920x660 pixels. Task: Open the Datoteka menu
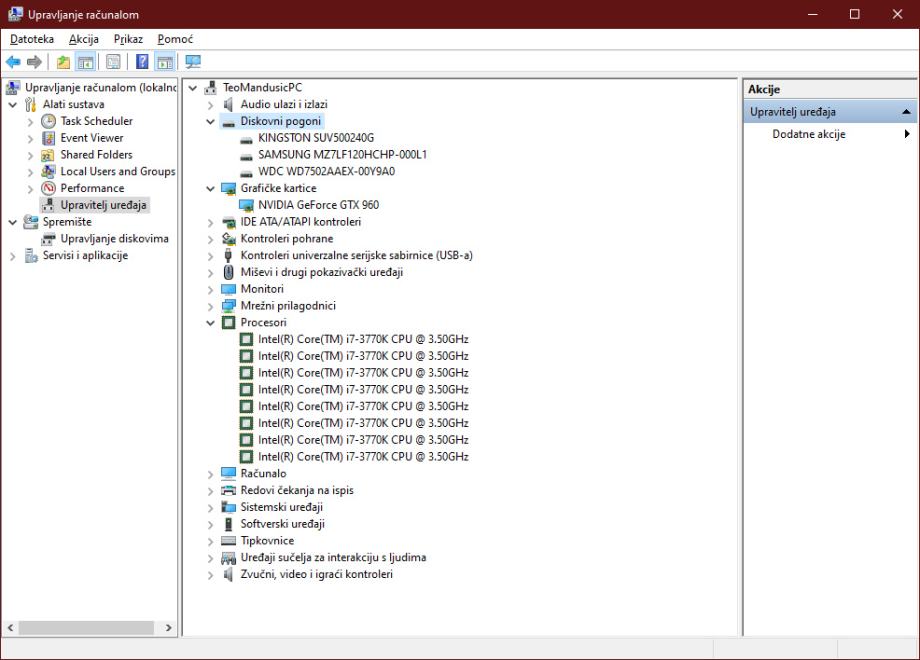tap(32, 39)
